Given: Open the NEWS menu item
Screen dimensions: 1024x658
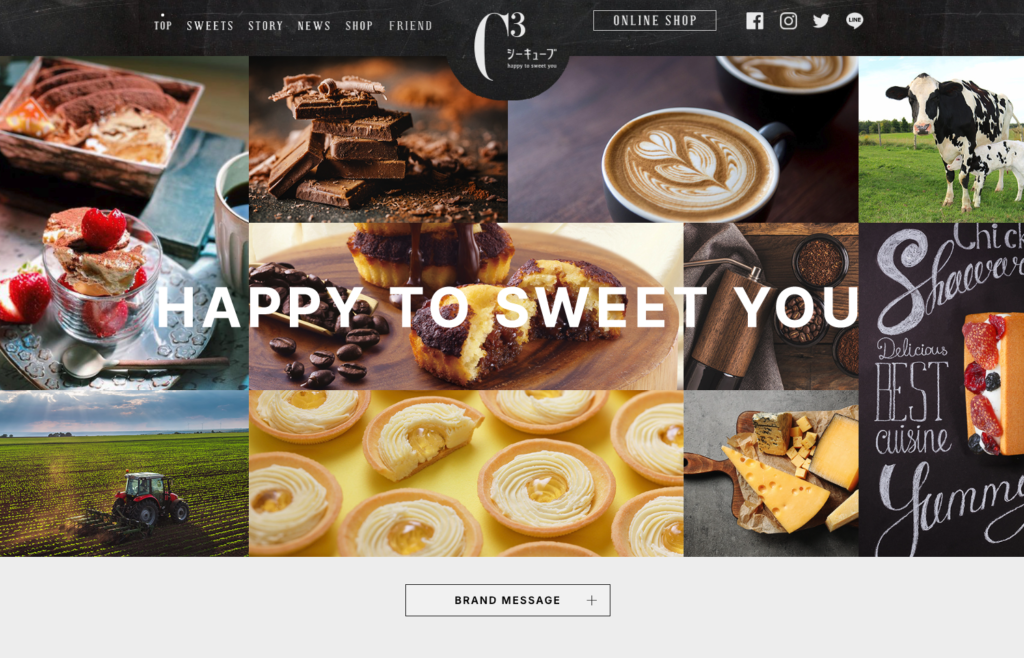Looking at the screenshot, I should [x=314, y=25].
